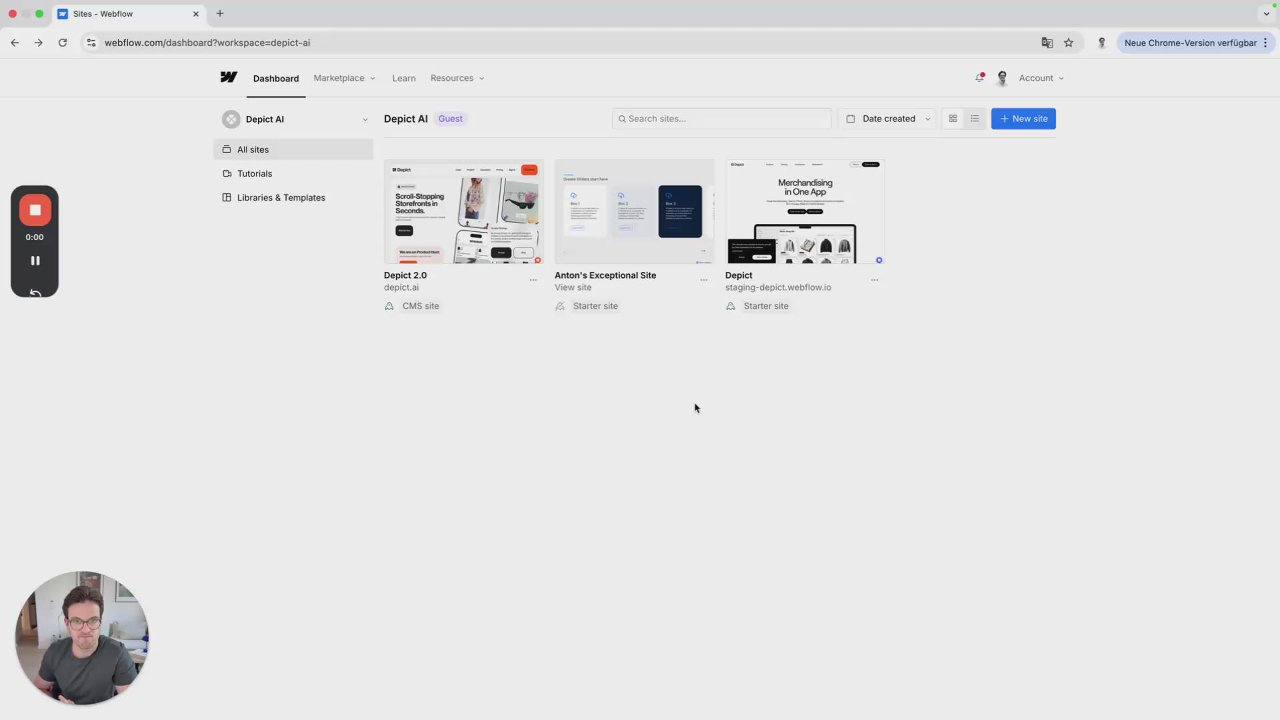Switch to list view of sites
Image resolution: width=1280 pixels, height=720 pixels.
coord(975,118)
